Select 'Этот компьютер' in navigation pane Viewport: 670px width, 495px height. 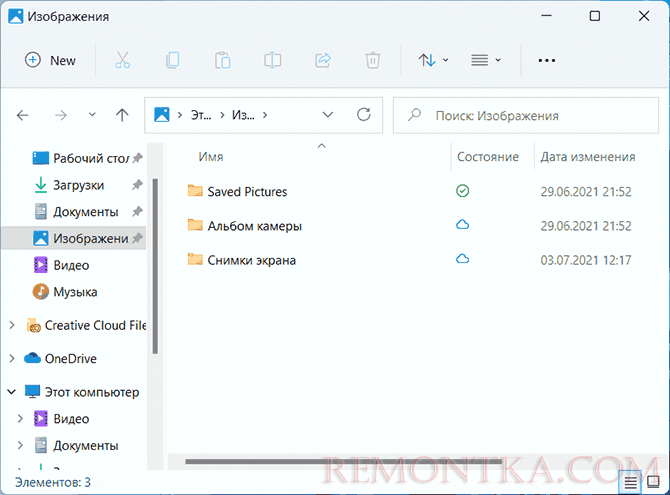click(82, 392)
